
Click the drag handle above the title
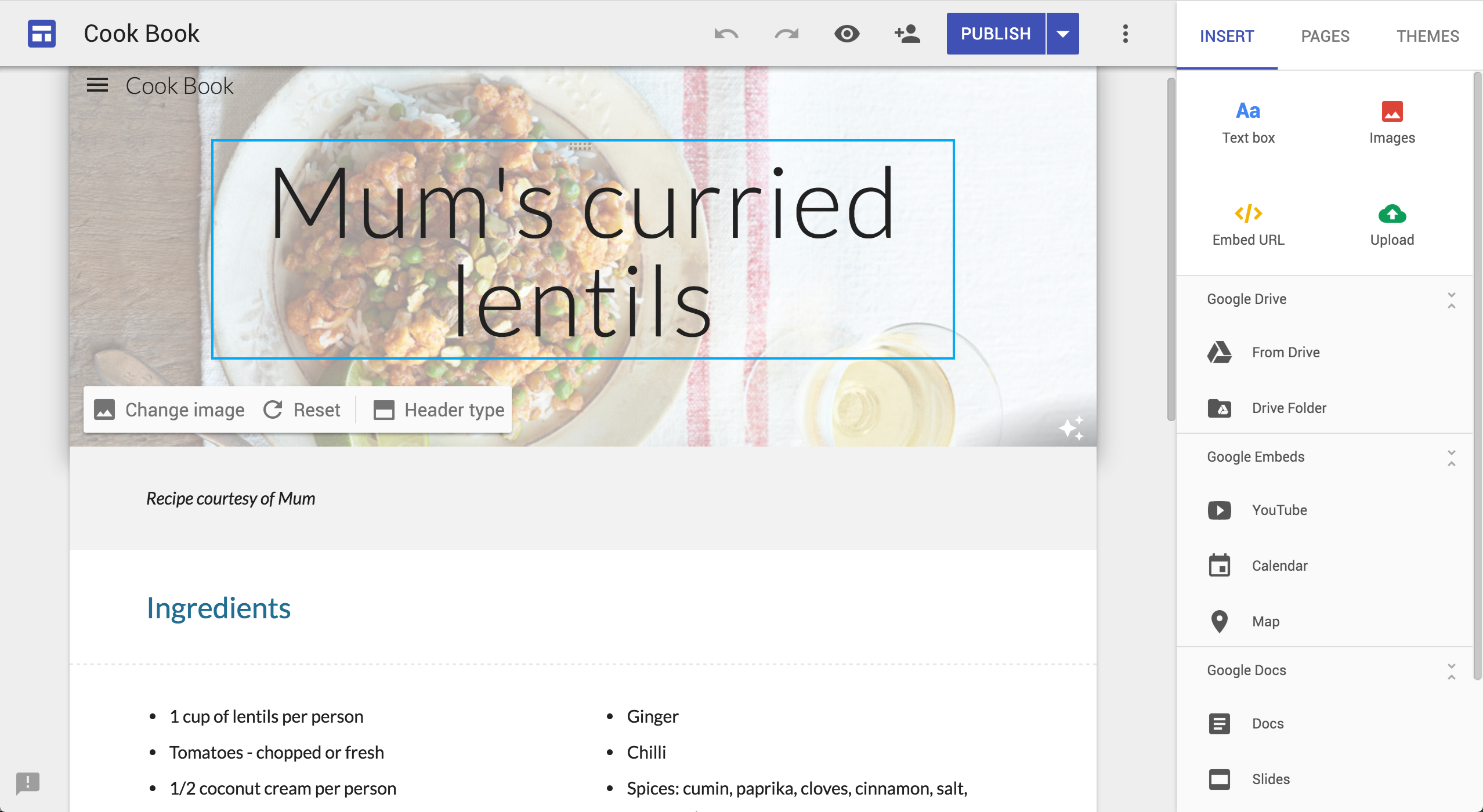click(x=580, y=146)
